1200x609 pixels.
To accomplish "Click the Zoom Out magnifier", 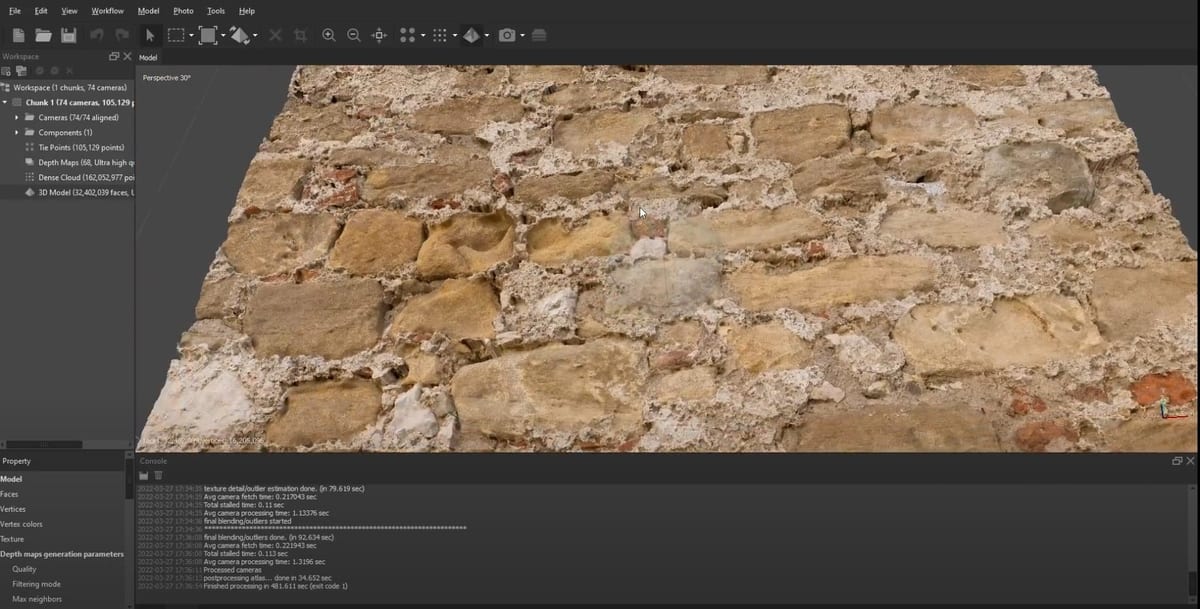I will click(353, 35).
